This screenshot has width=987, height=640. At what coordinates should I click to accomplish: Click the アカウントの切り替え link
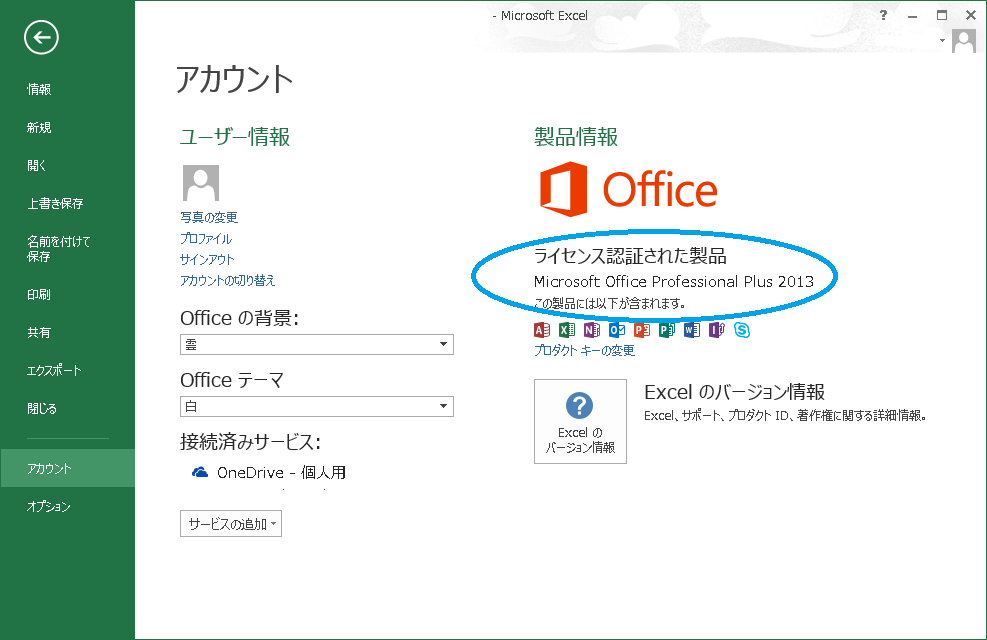coord(228,280)
